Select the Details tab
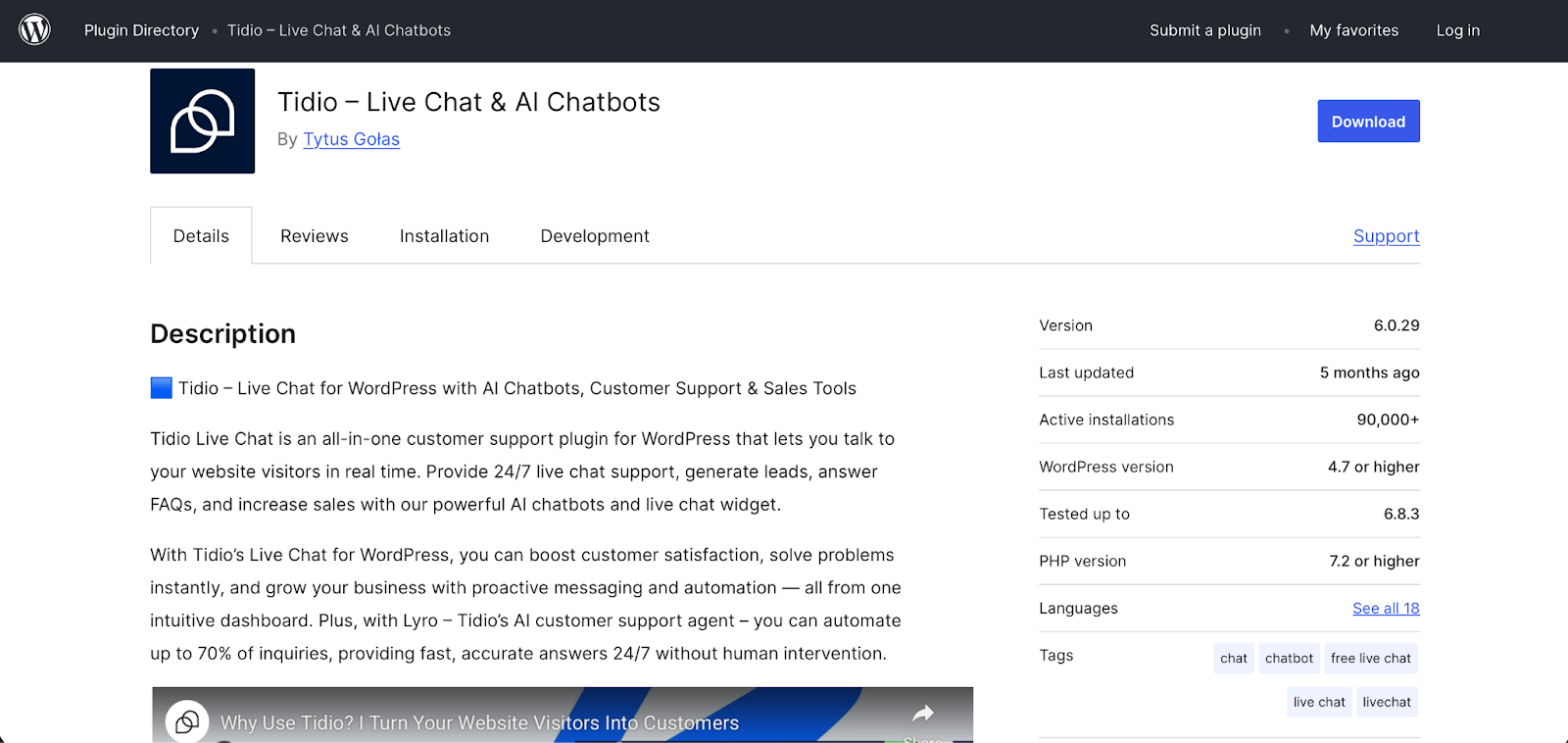This screenshot has width=1568, height=743. (x=200, y=235)
